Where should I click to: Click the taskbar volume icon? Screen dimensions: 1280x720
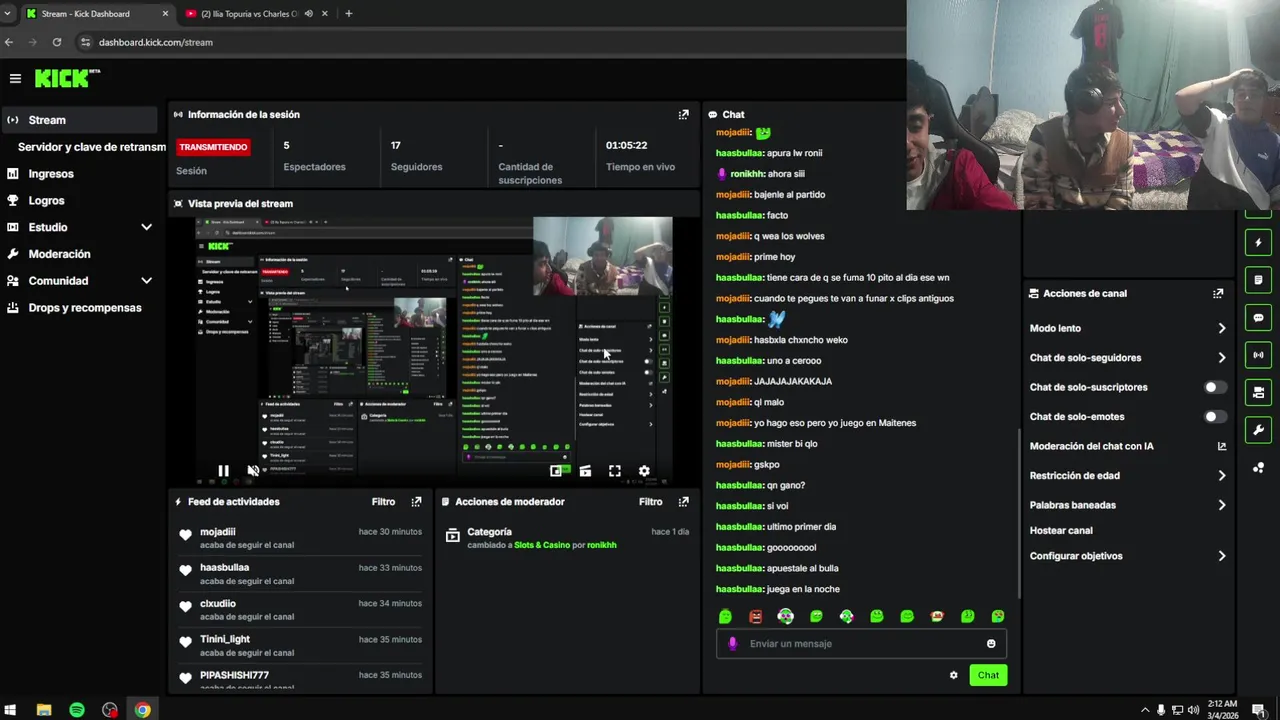coord(1193,710)
